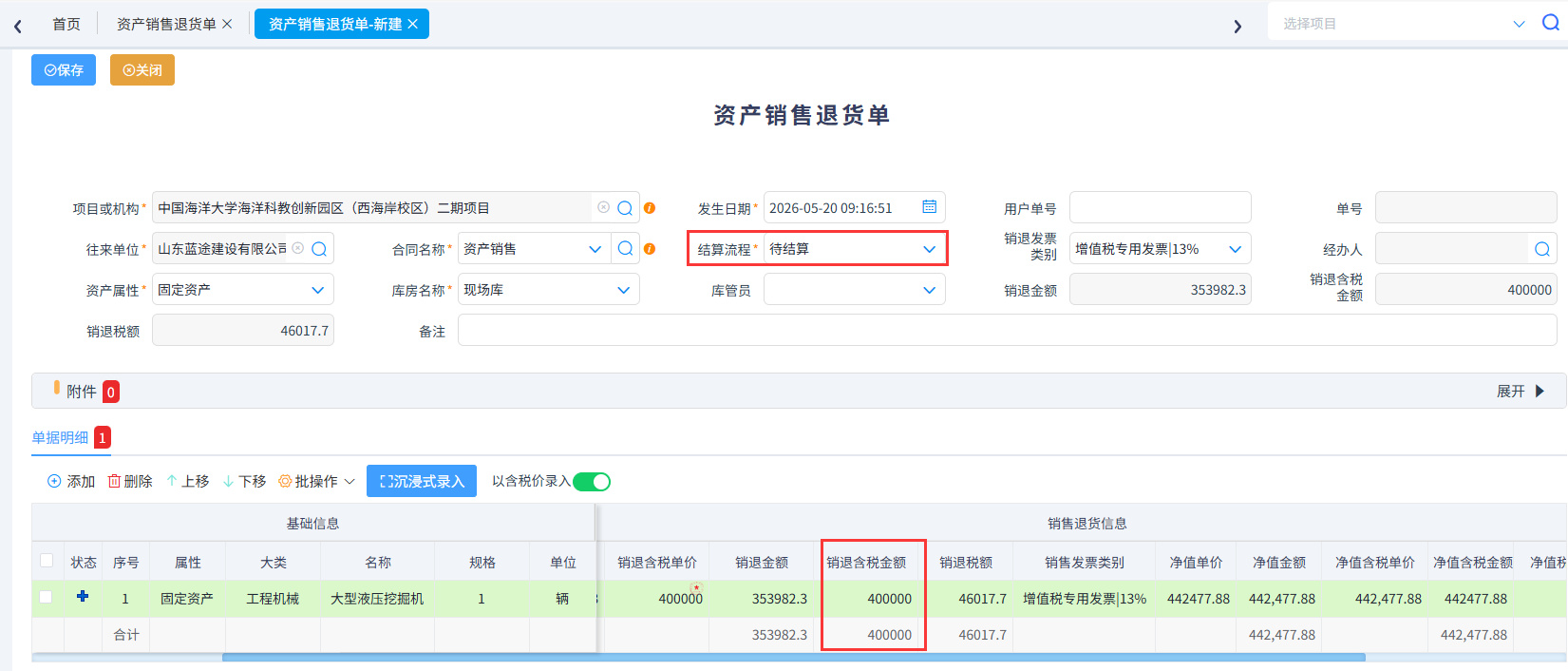Screen dimensions: 1568x671
Task: Click the 沉浸式录入 button
Action: (x=422, y=481)
